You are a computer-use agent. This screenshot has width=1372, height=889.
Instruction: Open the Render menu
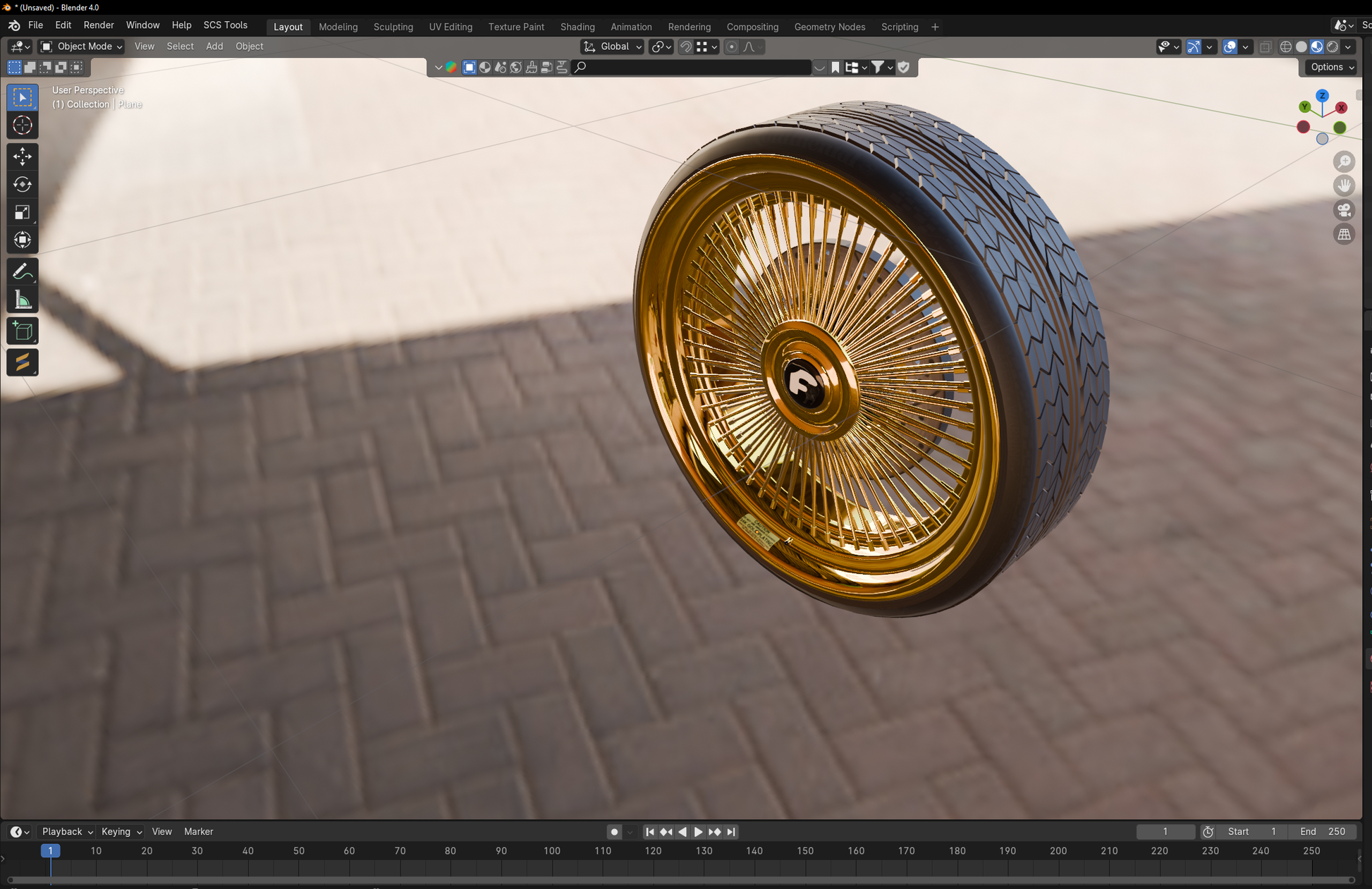(98, 25)
